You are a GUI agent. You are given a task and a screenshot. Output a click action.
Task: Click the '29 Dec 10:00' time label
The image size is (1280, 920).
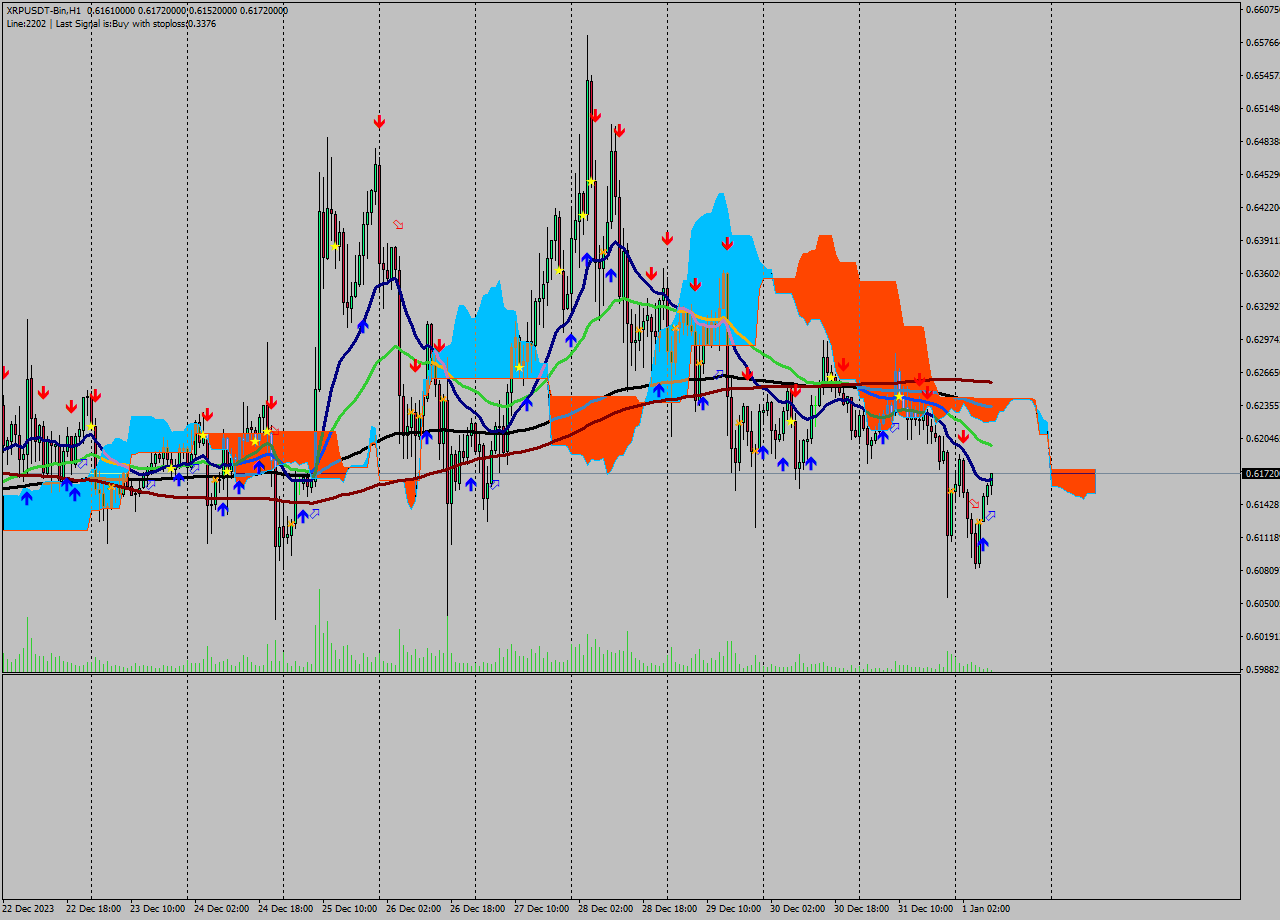(733, 909)
